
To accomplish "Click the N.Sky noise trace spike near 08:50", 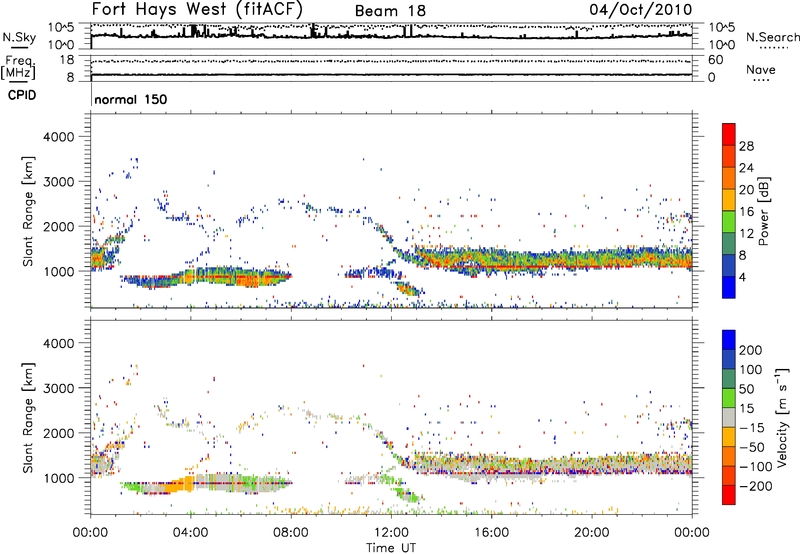I will [x=312, y=31].
